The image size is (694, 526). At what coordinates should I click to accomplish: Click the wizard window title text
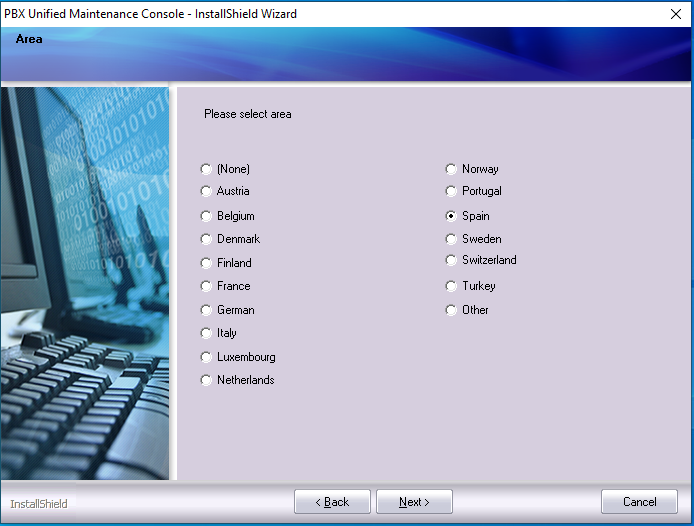tap(150, 14)
